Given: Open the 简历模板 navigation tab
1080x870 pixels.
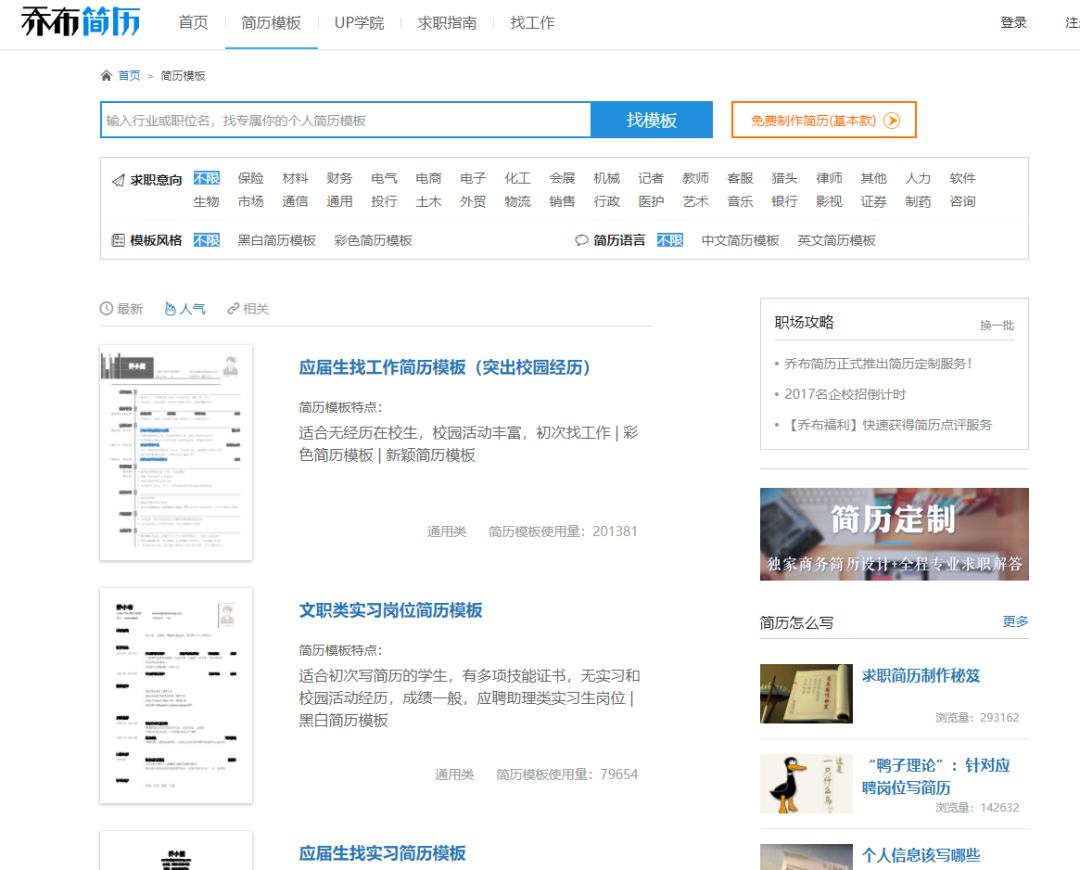Looking at the screenshot, I should tap(271, 23).
